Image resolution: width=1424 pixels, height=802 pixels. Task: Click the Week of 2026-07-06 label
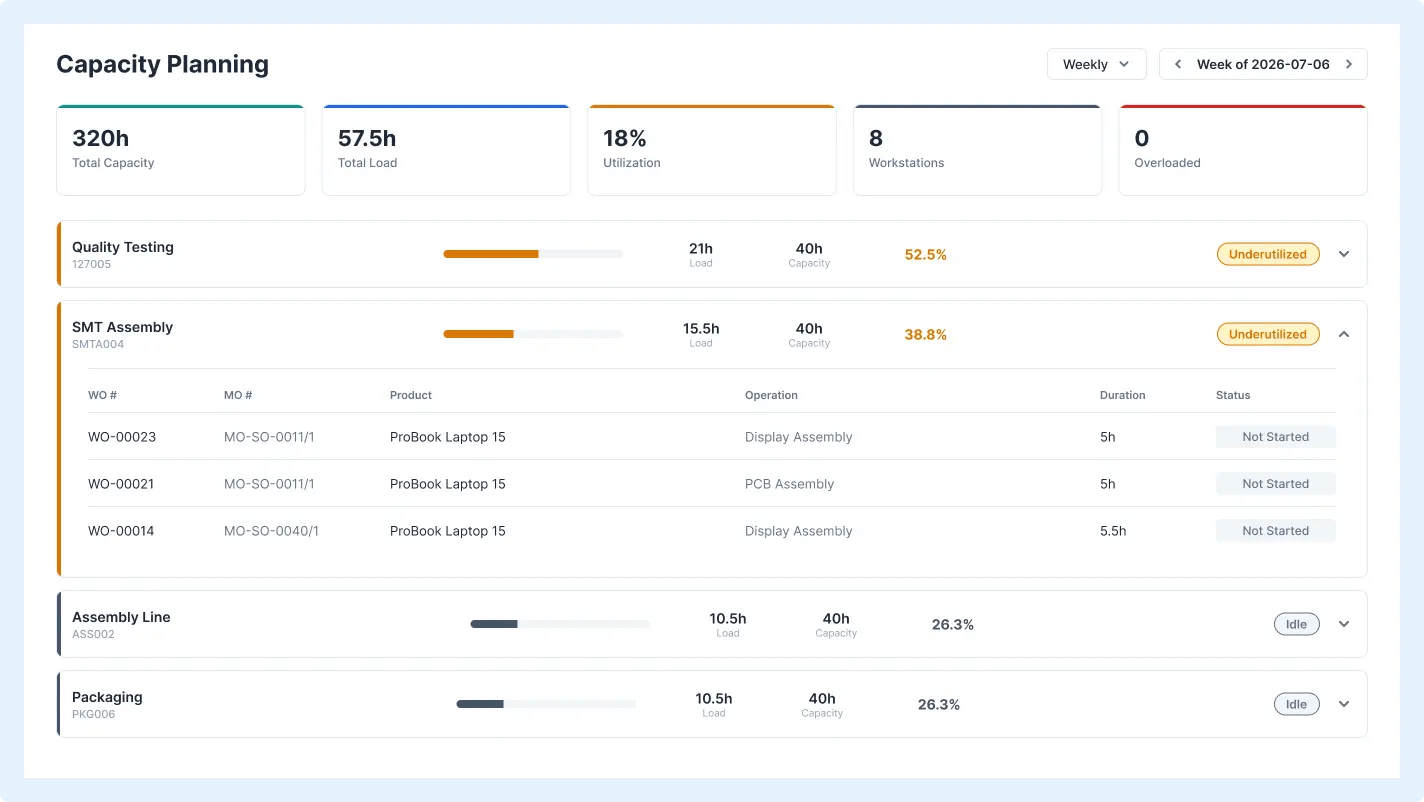[1263, 64]
